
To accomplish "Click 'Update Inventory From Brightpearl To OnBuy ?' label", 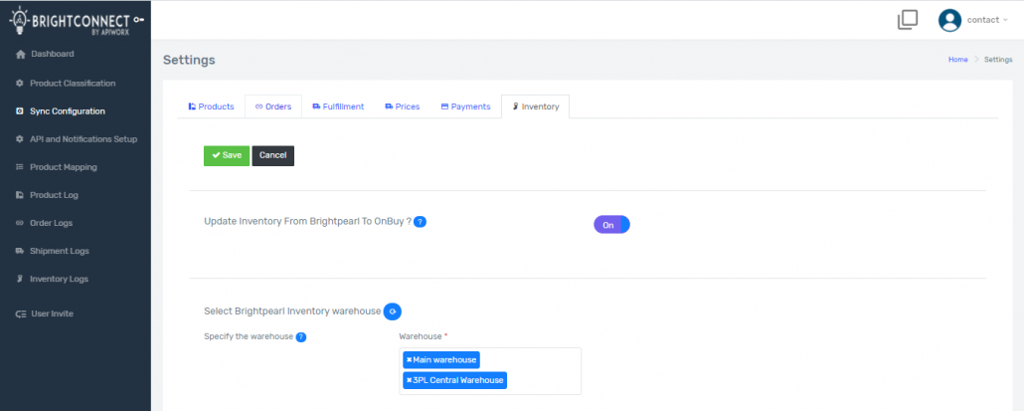I will coord(308,222).
